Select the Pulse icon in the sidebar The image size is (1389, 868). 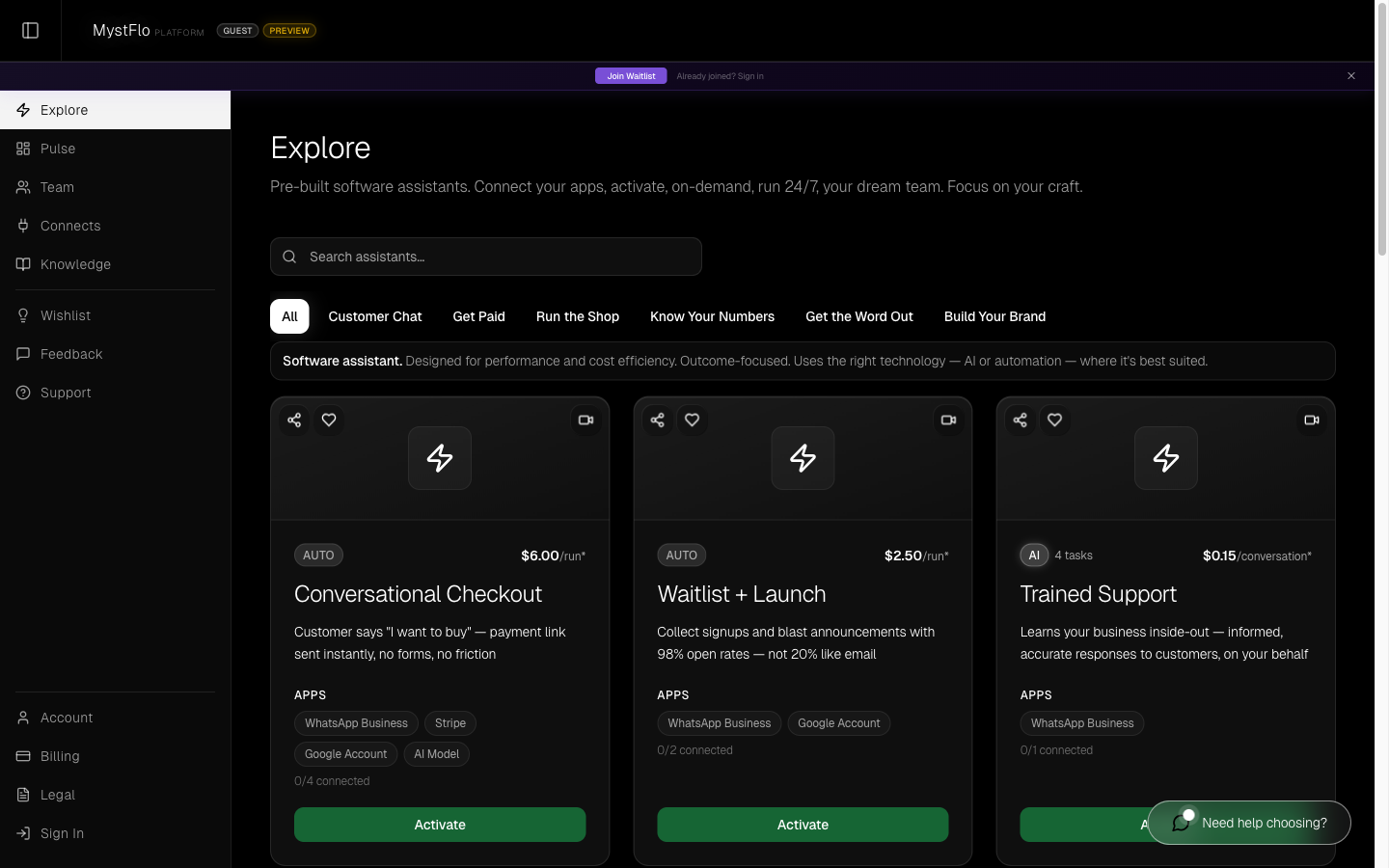pyautogui.click(x=23, y=149)
